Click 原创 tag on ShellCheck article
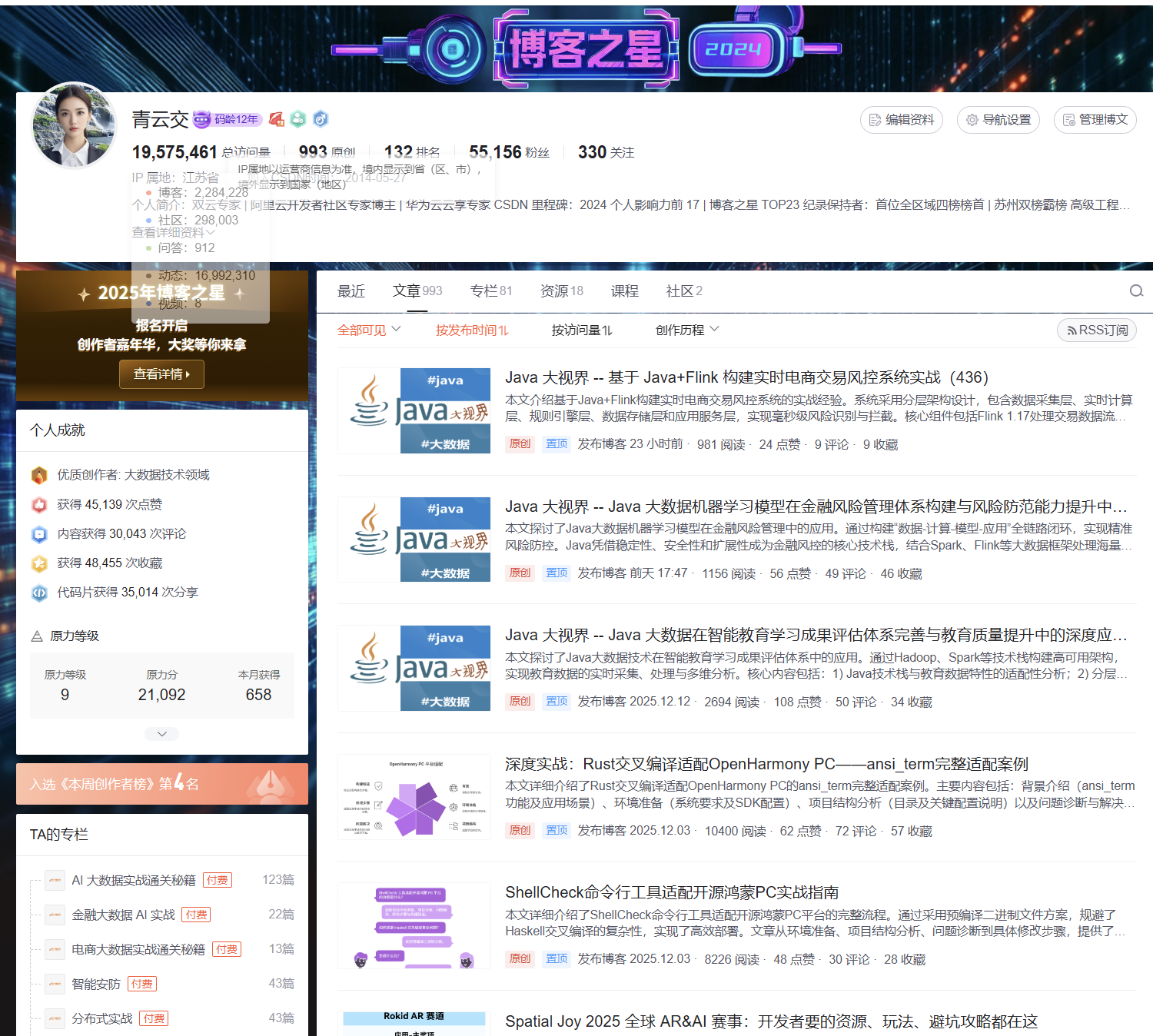1153x1036 pixels. 520,959
